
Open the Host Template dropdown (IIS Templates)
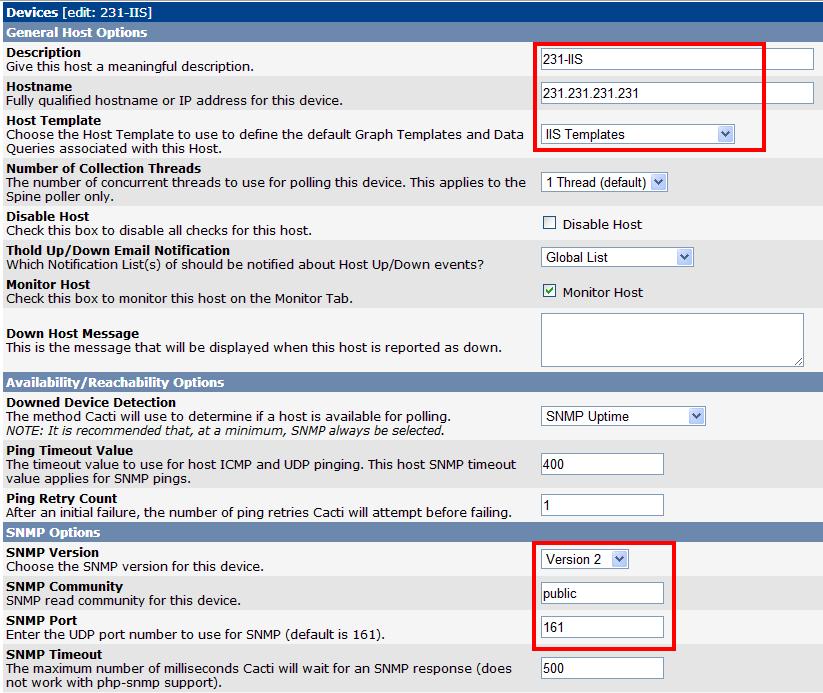click(x=637, y=134)
